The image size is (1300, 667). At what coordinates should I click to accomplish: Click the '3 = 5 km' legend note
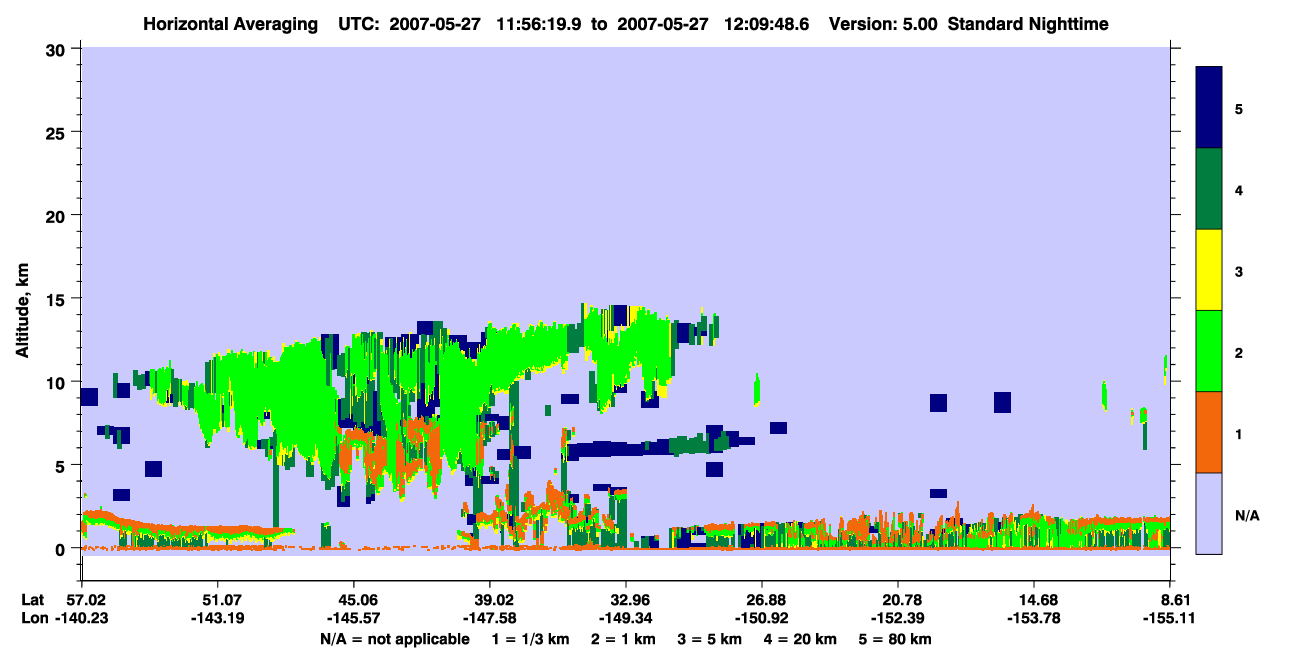[710, 639]
